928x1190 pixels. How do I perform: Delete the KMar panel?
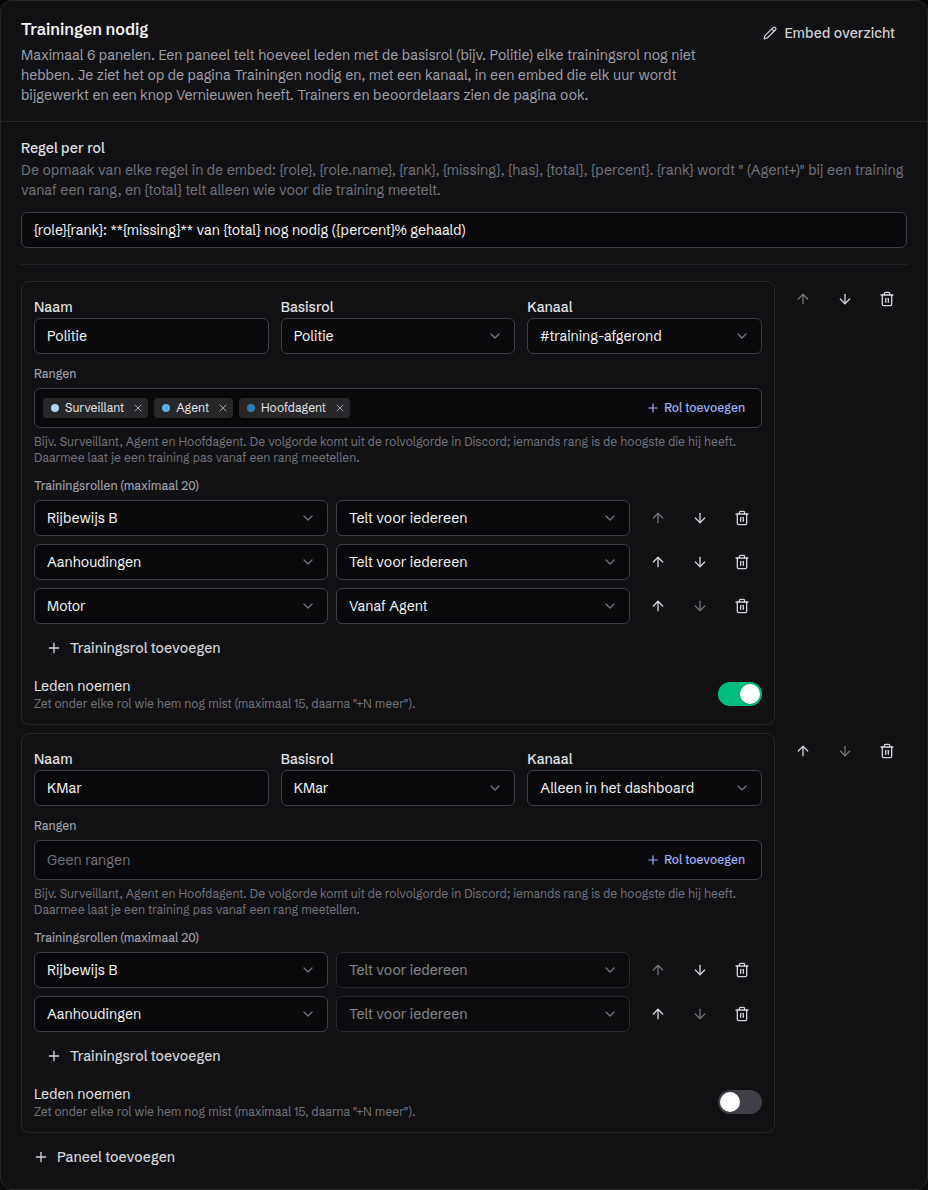(x=886, y=751)
